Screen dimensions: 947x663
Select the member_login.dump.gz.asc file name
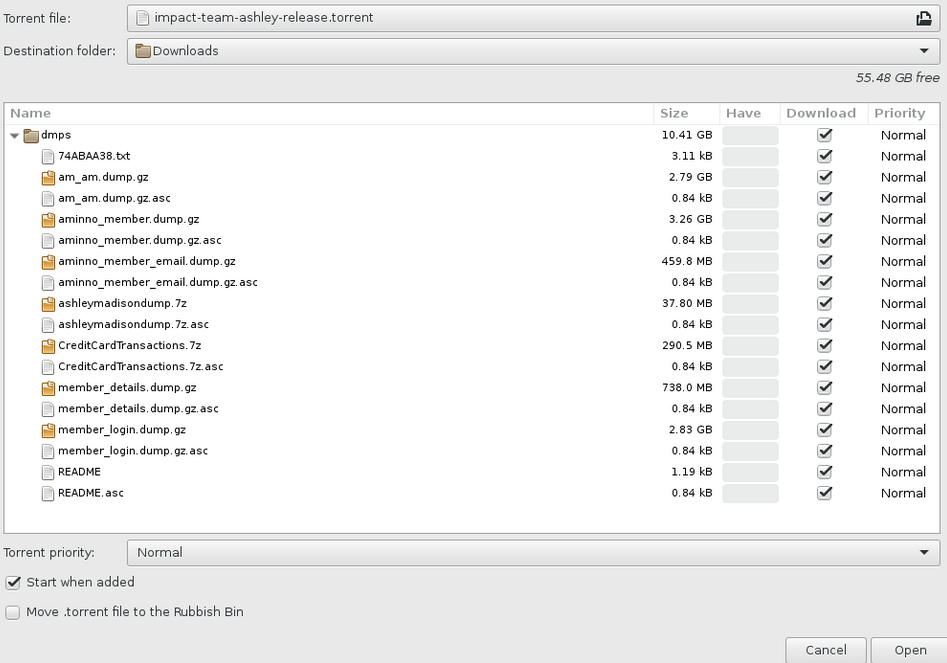pyautogui.click(x=133, y=451)
